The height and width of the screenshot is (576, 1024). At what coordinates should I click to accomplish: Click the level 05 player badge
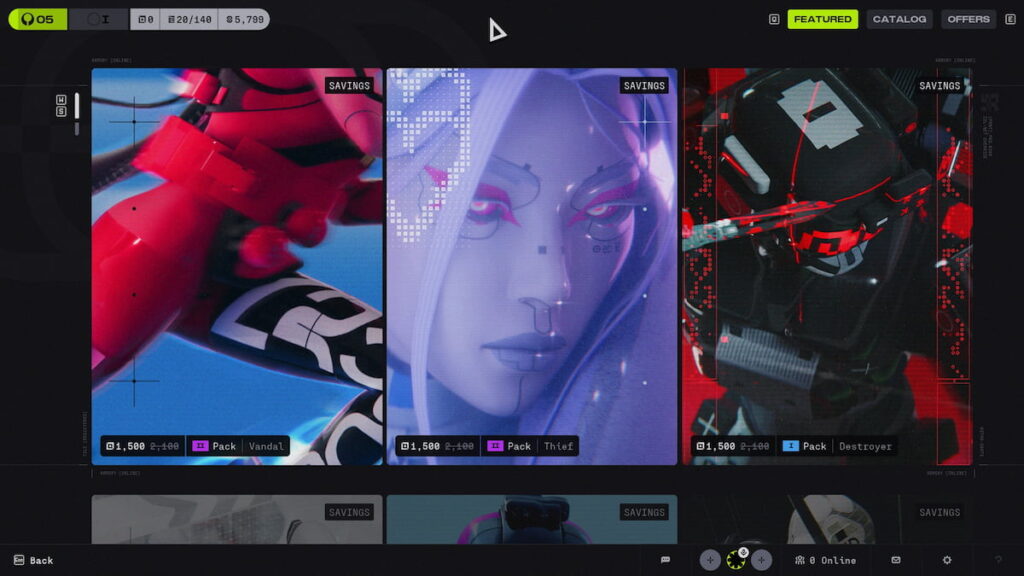click(x=38, y=19)
